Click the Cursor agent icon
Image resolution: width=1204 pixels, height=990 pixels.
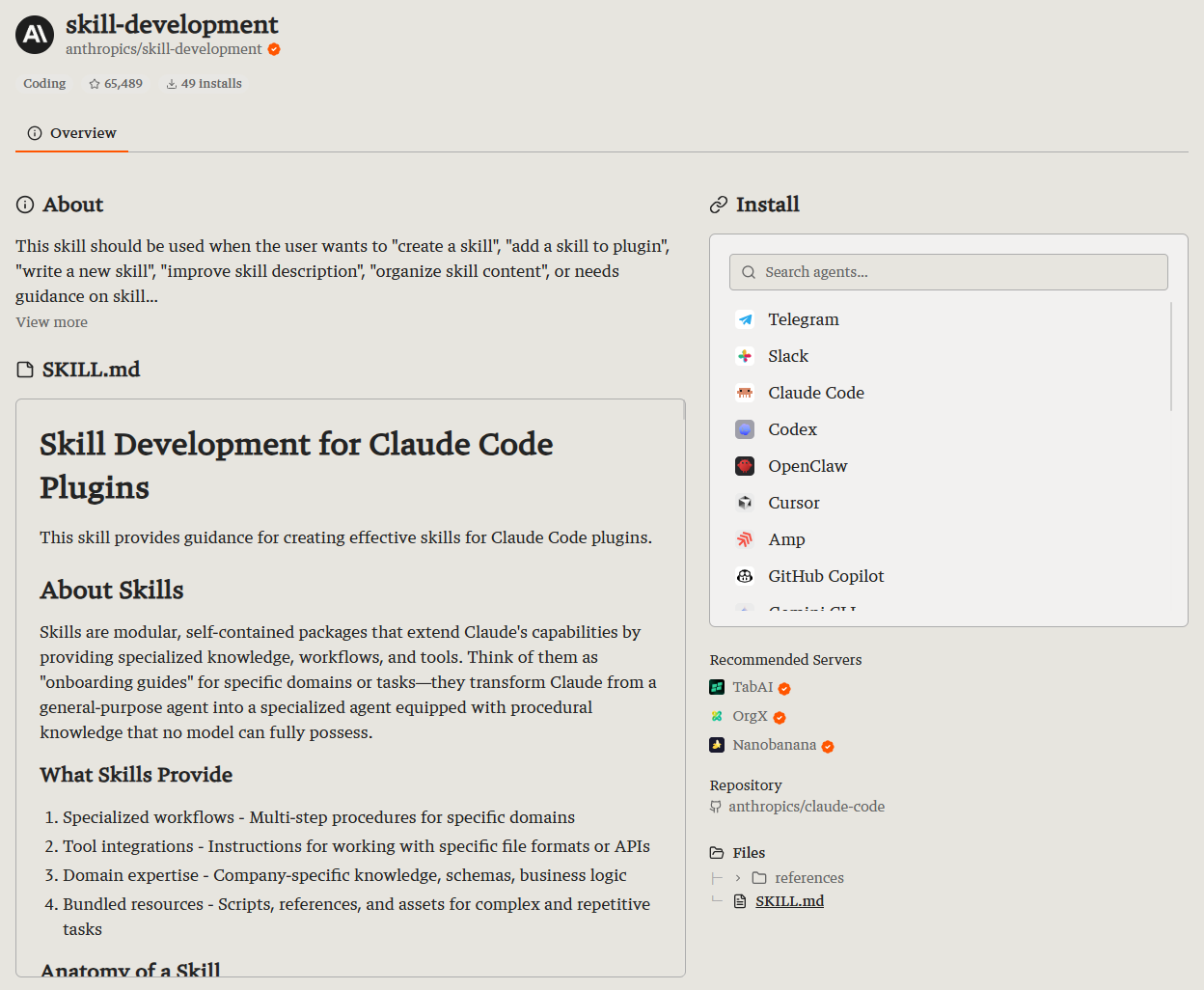(x=745, y=503)
